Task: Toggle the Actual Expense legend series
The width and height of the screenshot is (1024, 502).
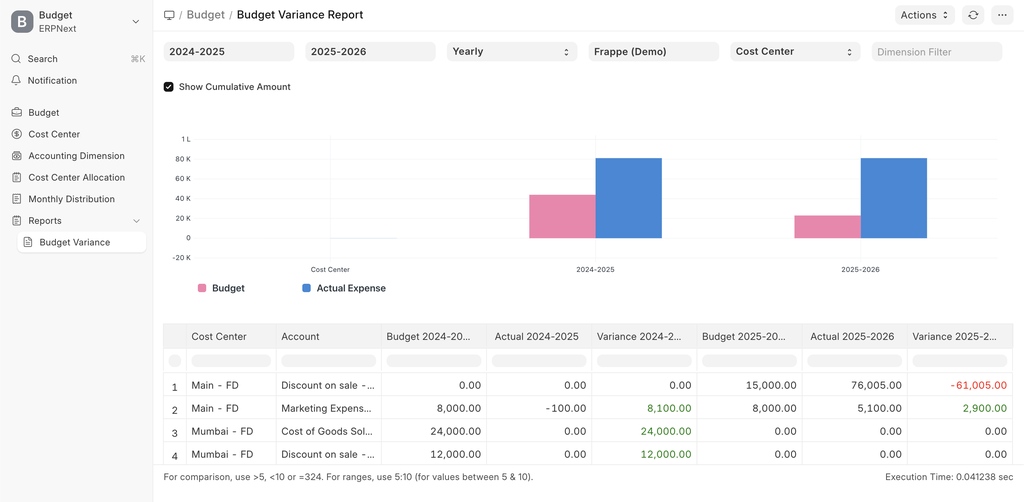Action: [x=344, y=288]
